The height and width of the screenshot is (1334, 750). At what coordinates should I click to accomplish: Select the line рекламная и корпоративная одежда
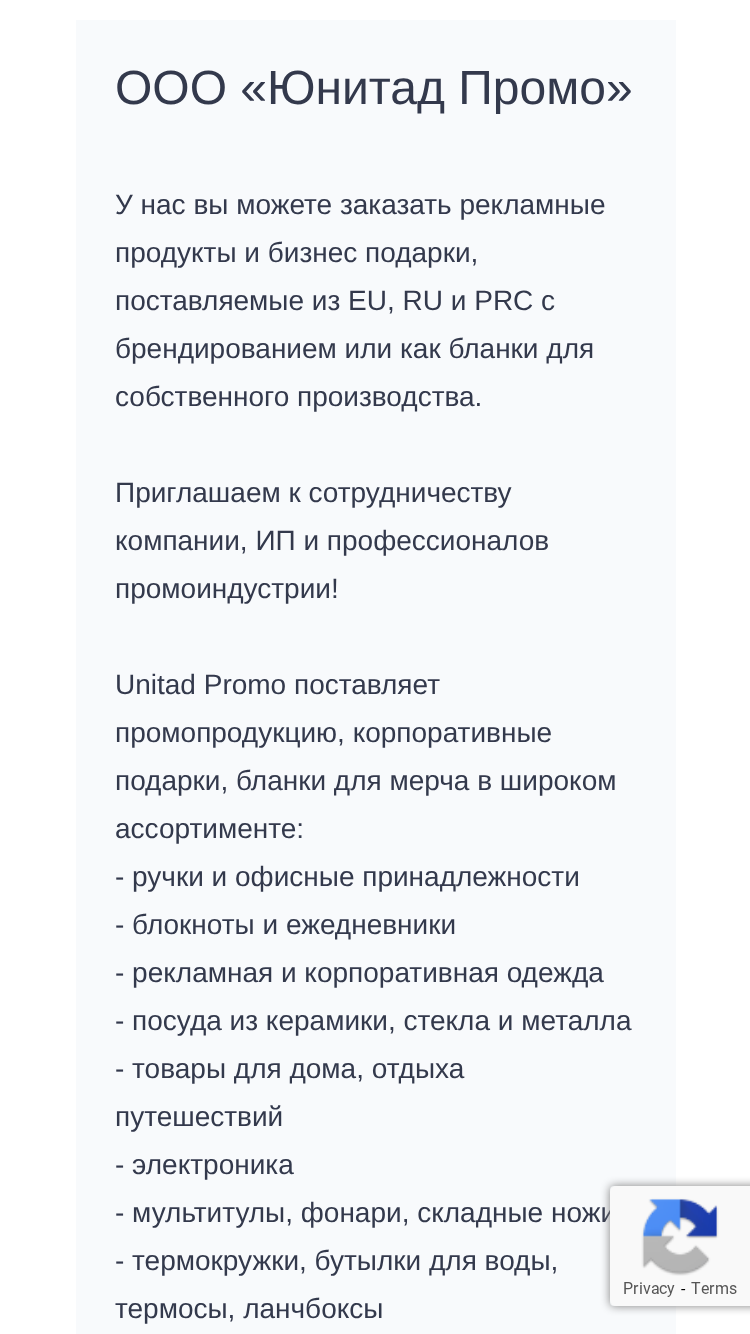(359, 973)
